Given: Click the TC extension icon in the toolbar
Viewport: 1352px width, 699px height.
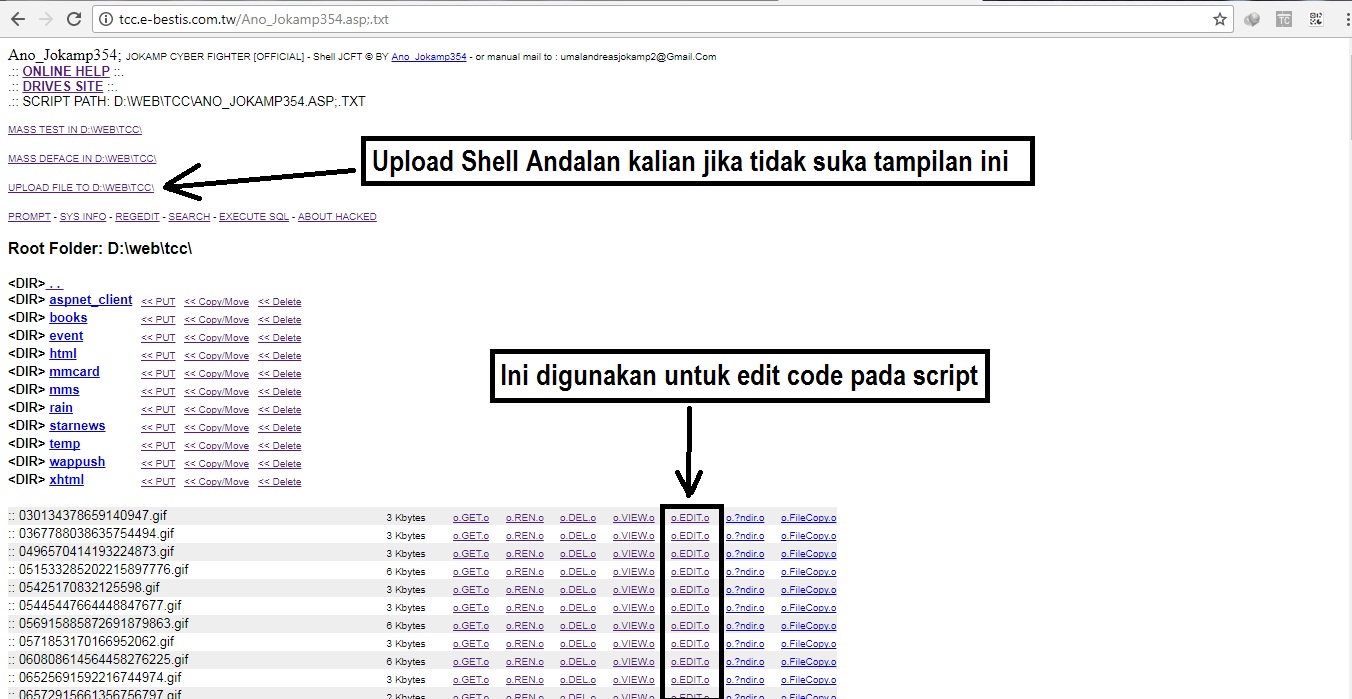Looking at the screenshot, I should tap(1283, 18).
